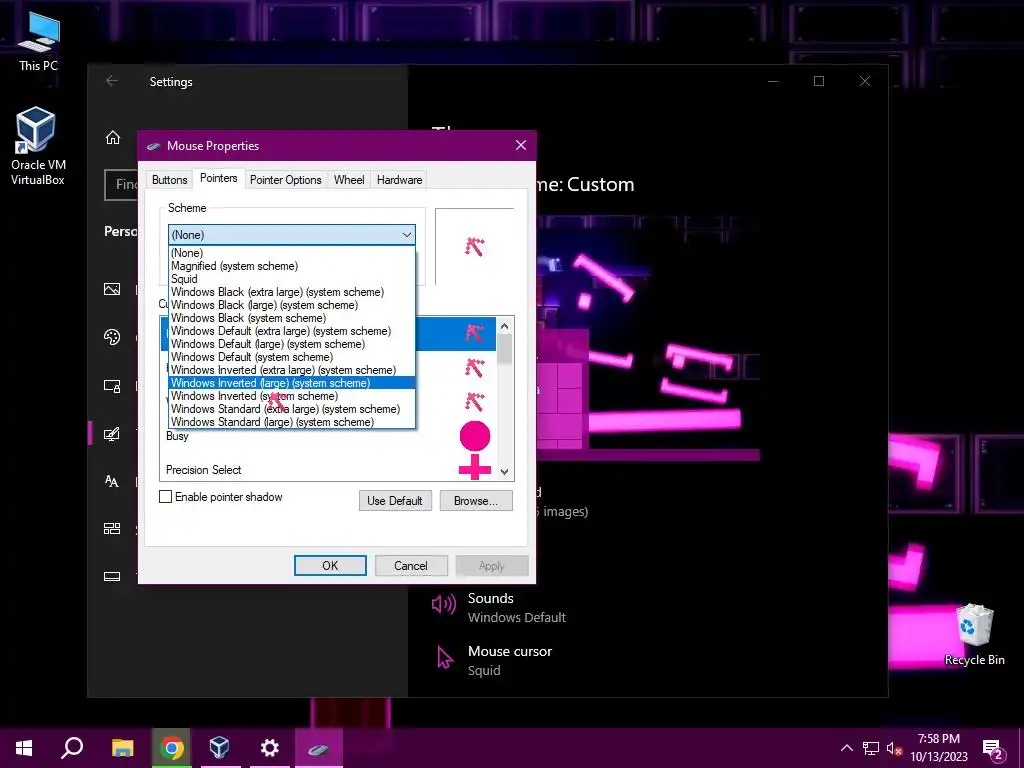This screenshot has width=1024, height=768.
Task: Click the Settings back arrow
Action: [x=112, y=81]
